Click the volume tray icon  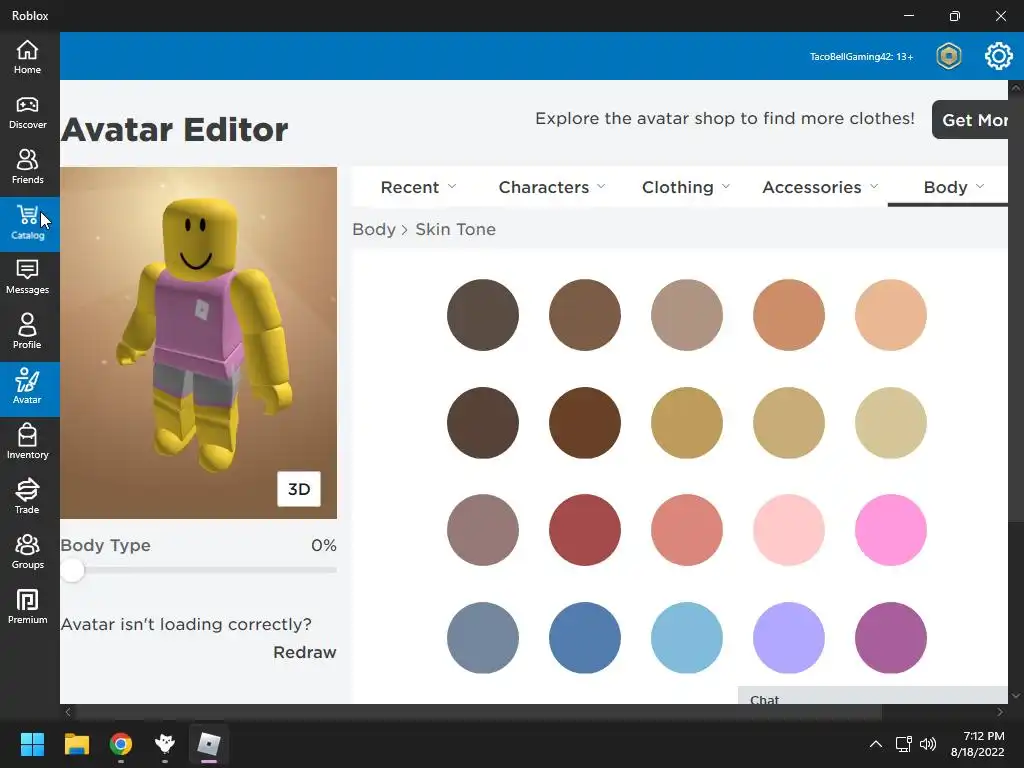928,744
